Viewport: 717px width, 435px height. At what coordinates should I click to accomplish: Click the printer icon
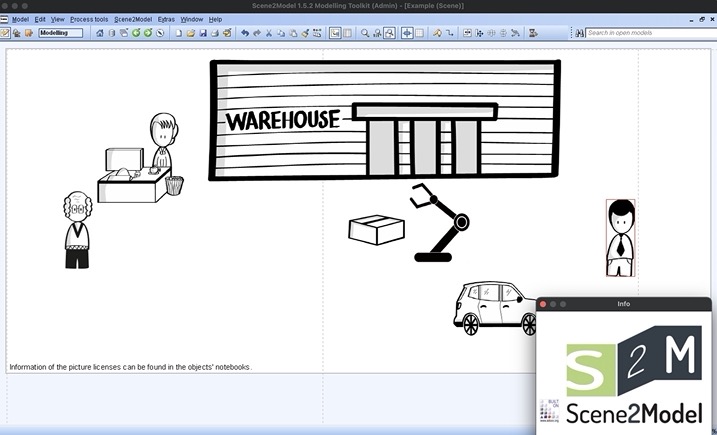tap(215, 33)
